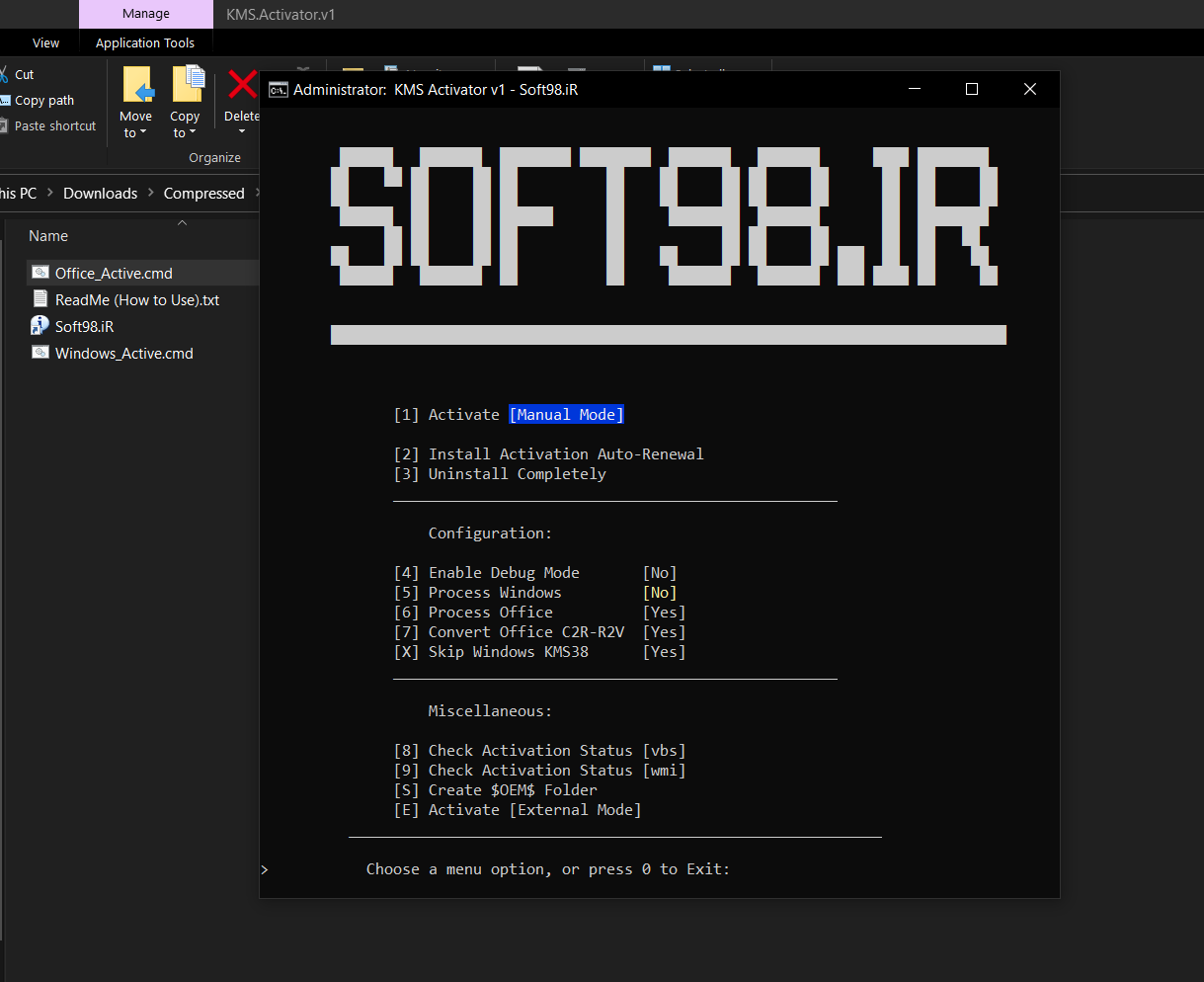Screen dimensions: 1204x982
Task: Click the '[7] Convert Office C2R-R2V' label
Action: 510,632
